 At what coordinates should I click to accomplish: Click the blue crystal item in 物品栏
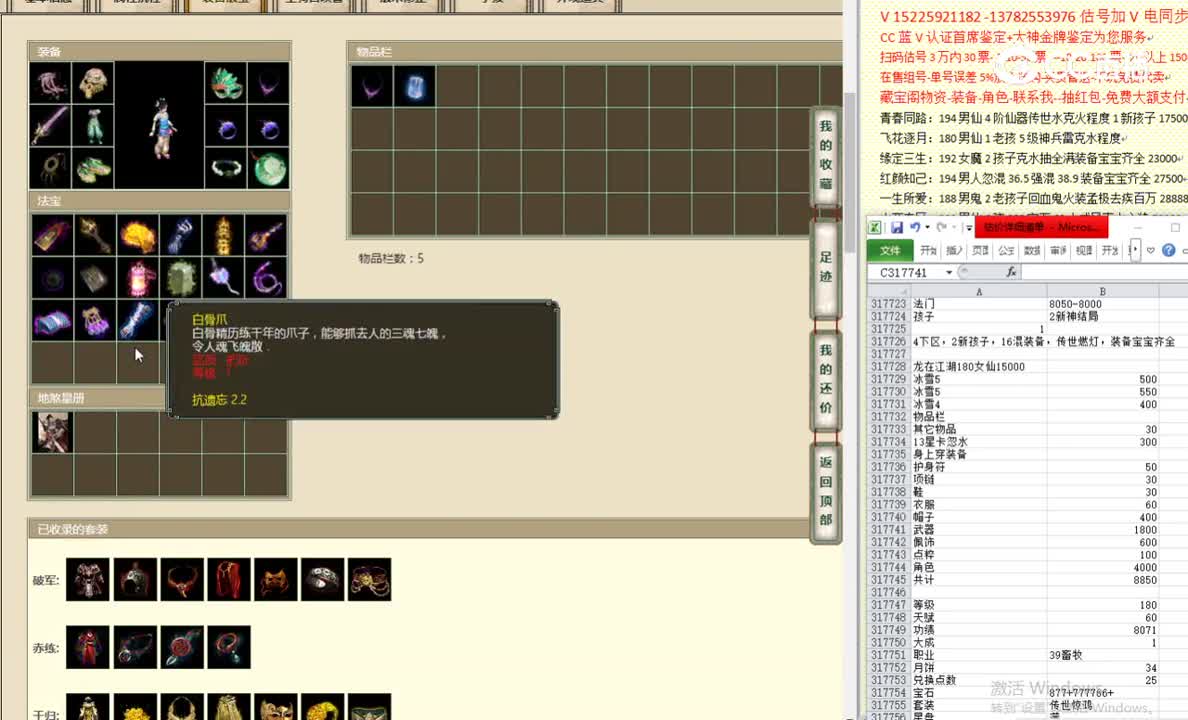415,86
